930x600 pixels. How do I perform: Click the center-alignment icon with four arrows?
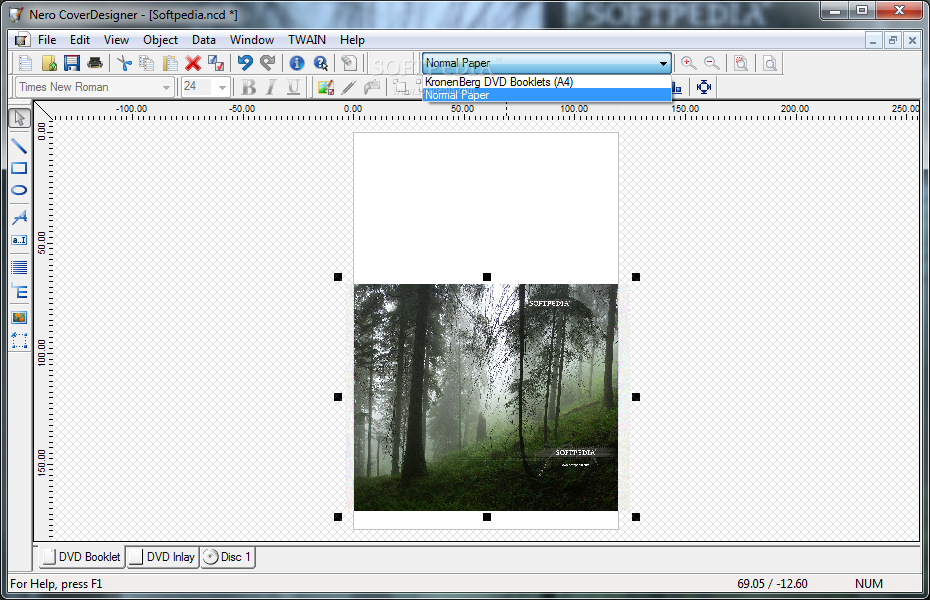[x=704, y=87]
